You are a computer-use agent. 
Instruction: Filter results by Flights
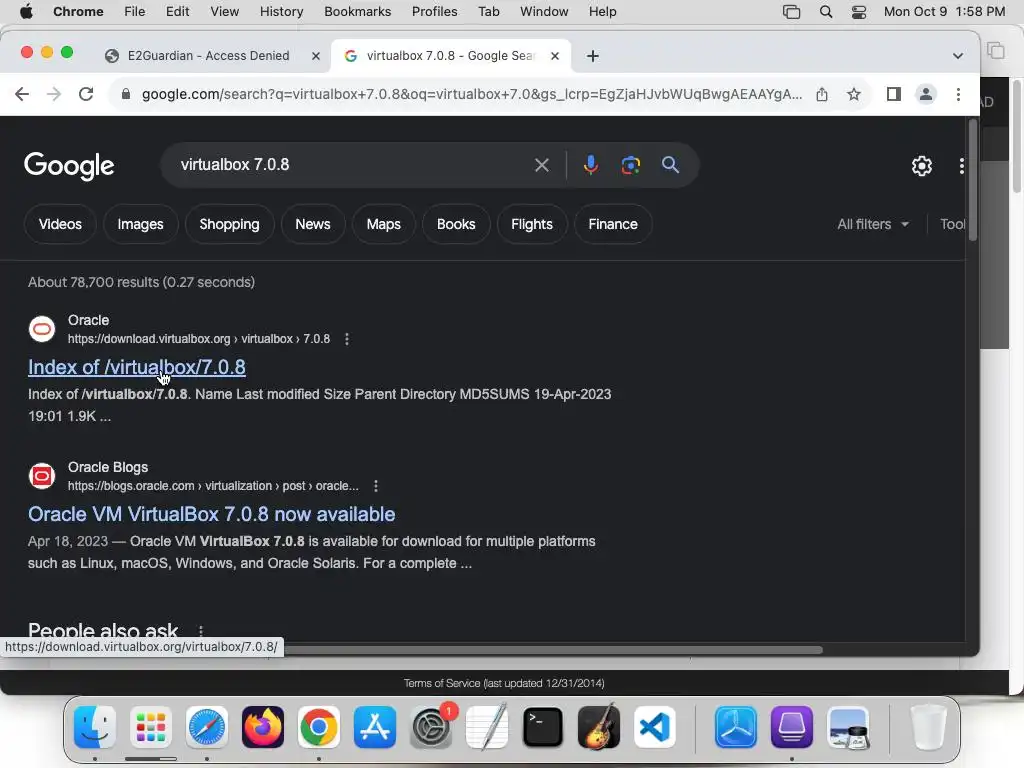pyautogui.click(x=532, y=224)
